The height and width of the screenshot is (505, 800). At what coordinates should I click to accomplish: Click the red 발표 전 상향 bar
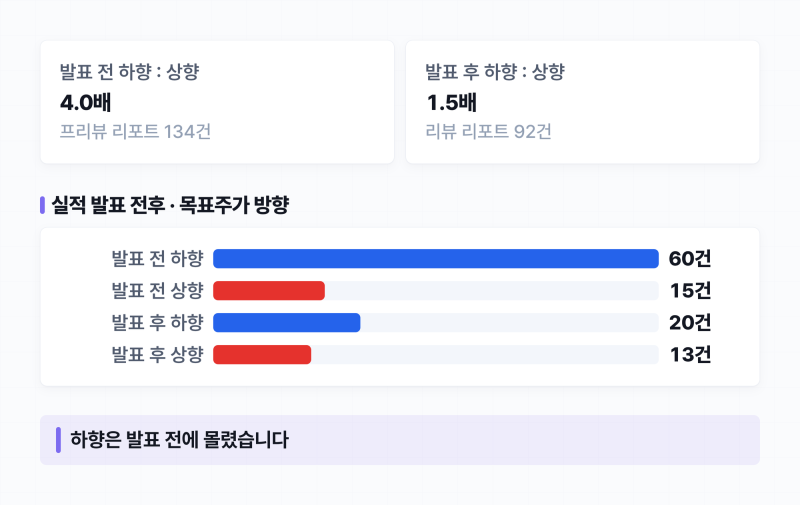pyautogui.click(x=269, y=291)
